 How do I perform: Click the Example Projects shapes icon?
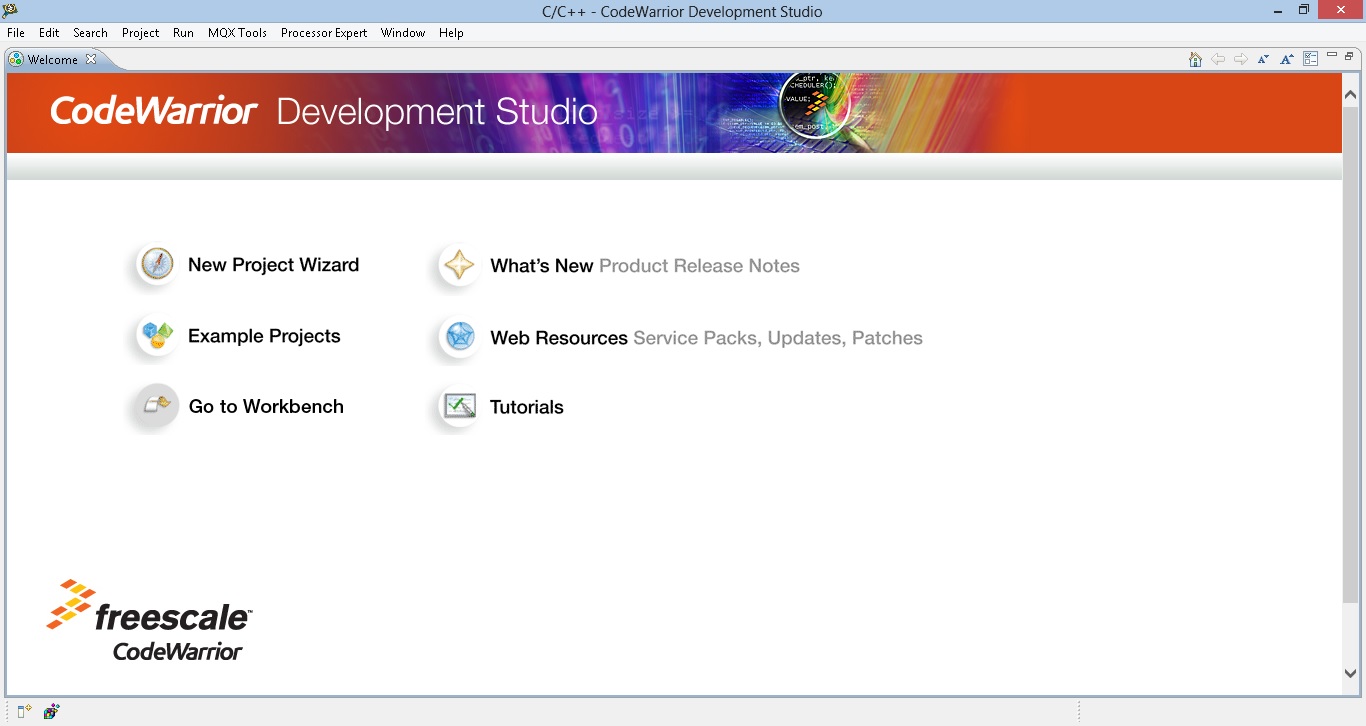(157, 336)
